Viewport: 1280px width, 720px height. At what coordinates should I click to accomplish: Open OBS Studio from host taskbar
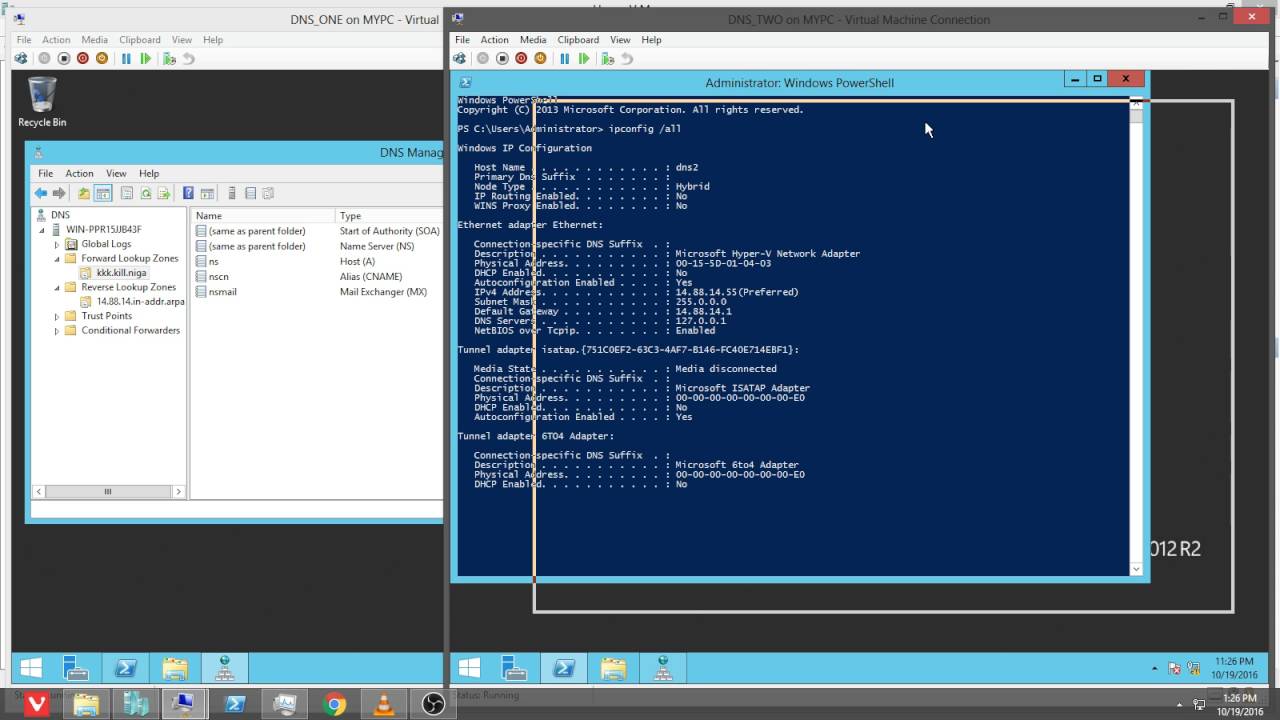point(433,704)
